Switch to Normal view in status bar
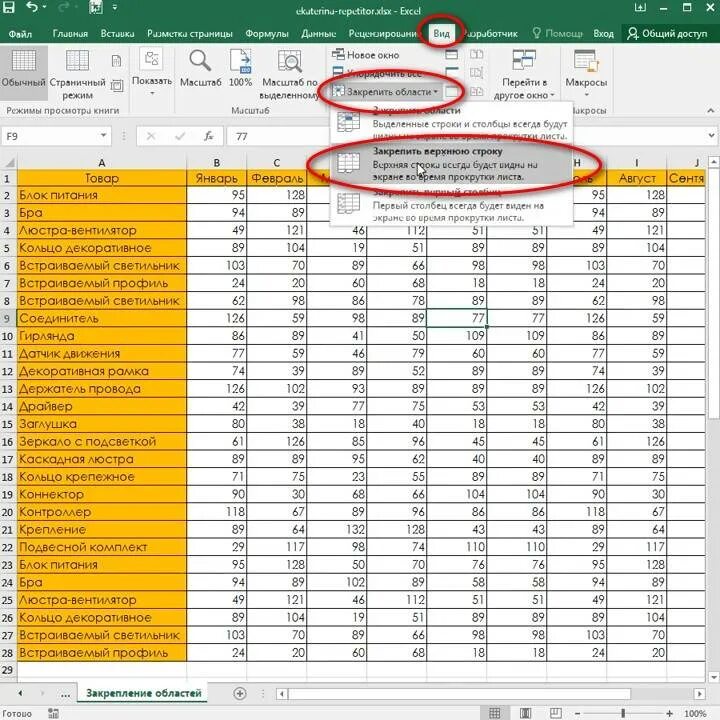The height and width of the screenshot is (720, 720). pyautogui.click(x=495, y=713)
